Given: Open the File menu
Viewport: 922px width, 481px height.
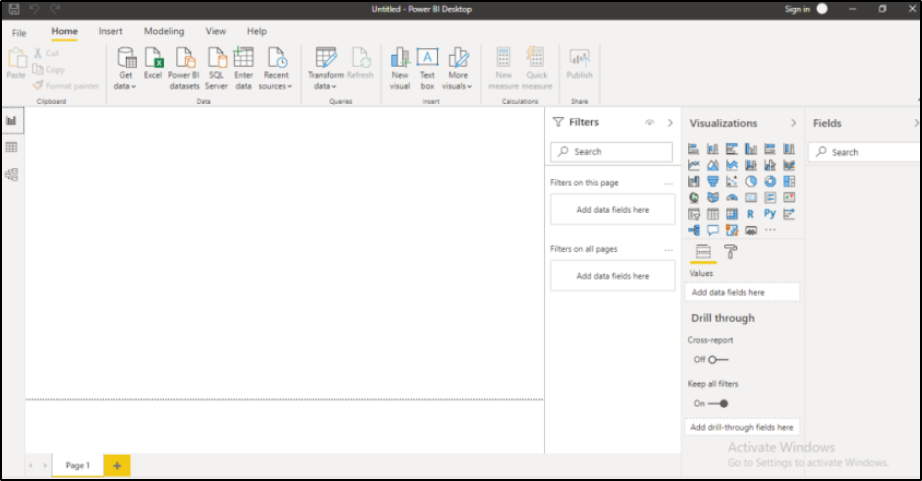Looking at the screenshot, I should click(19, 32).
